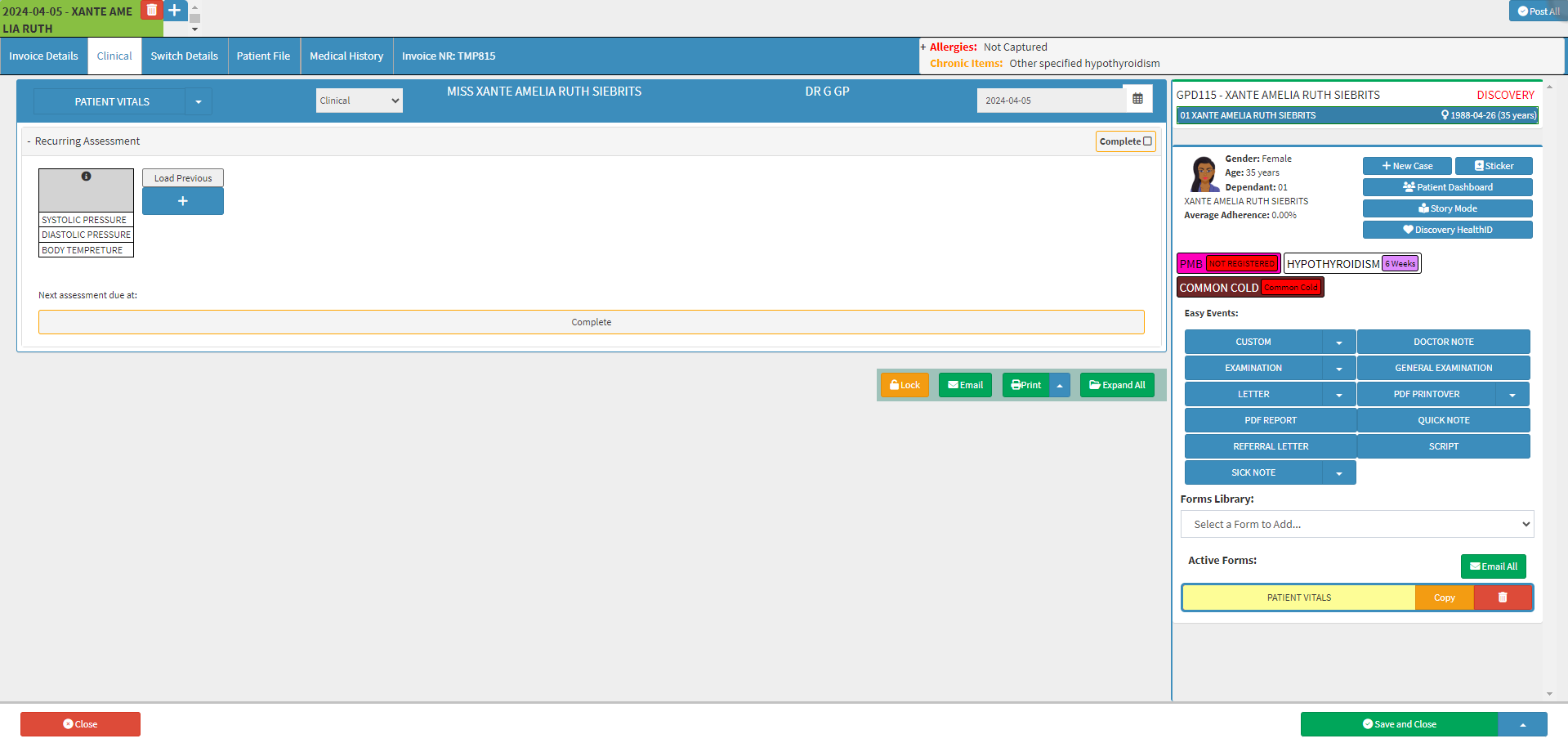
Task: Click Expand All folder button
Action: coord(1117,385)
